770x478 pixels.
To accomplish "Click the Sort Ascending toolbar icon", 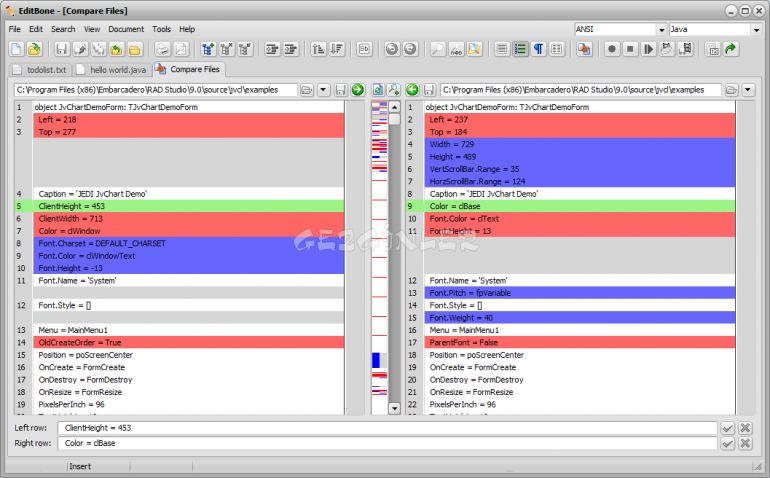I will click(x=318, y=49).
